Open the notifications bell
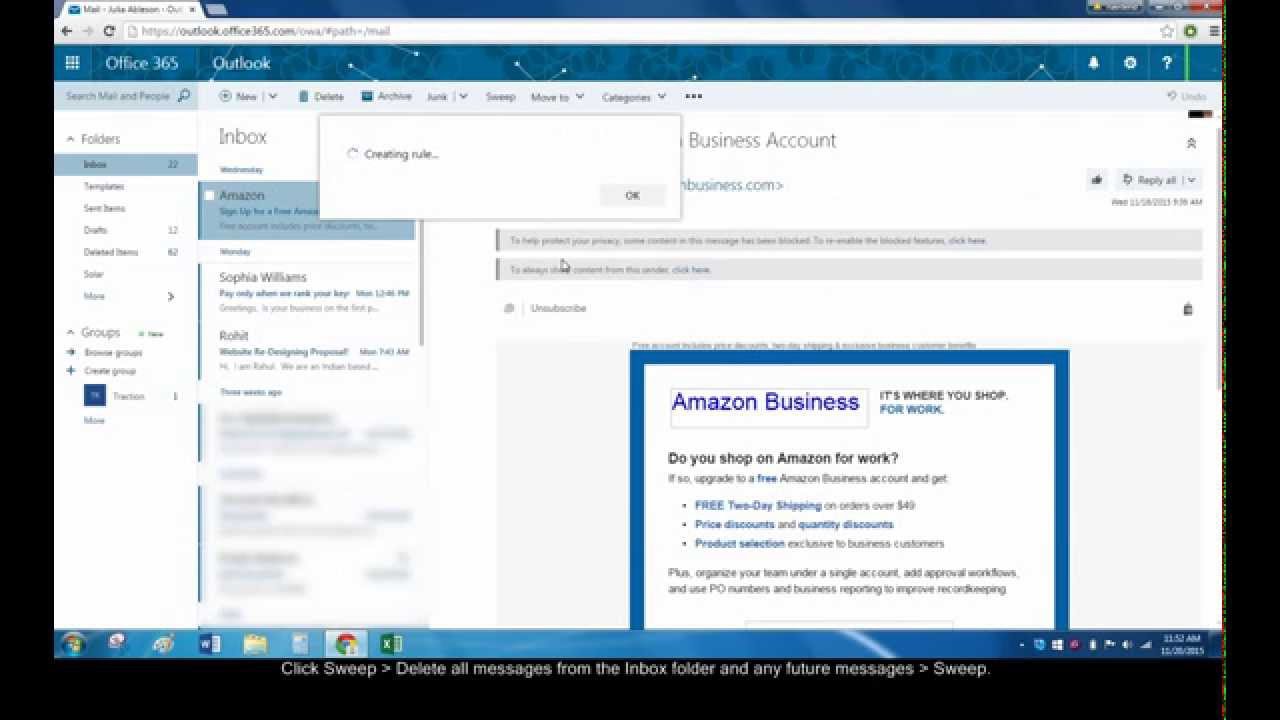 coord(1094,63)
